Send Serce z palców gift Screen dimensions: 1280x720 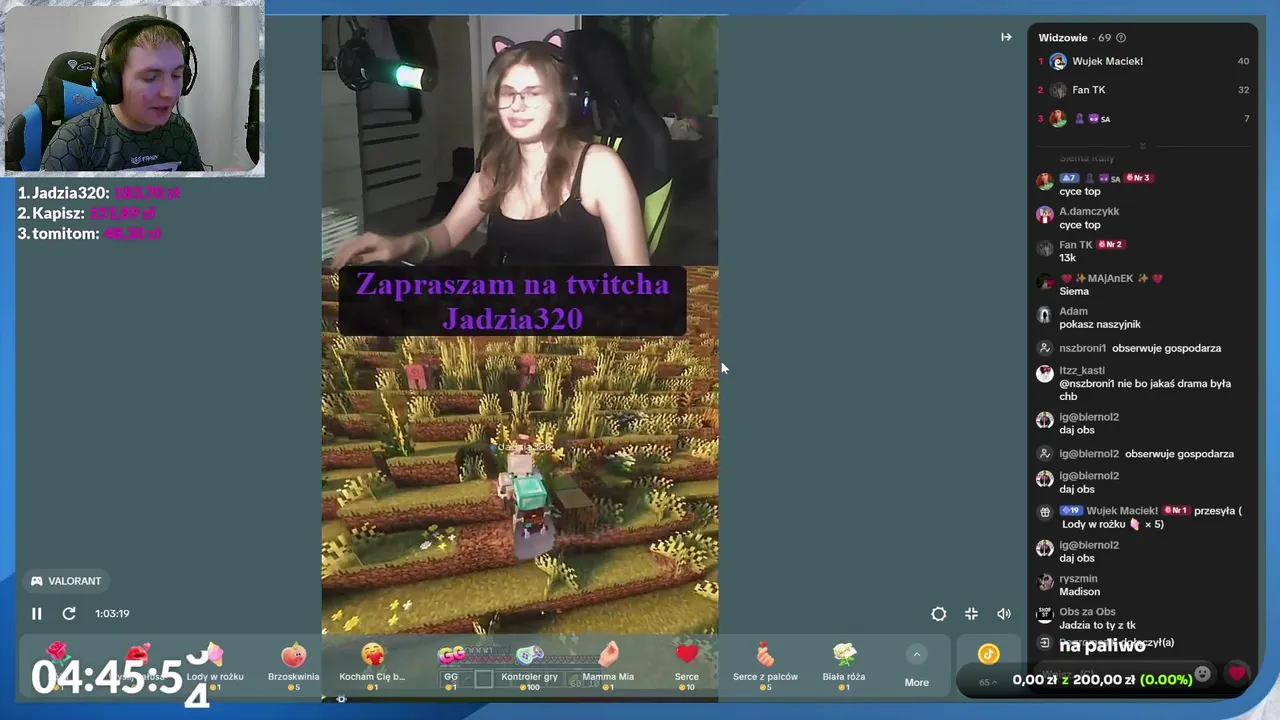[x=765, y=666]
